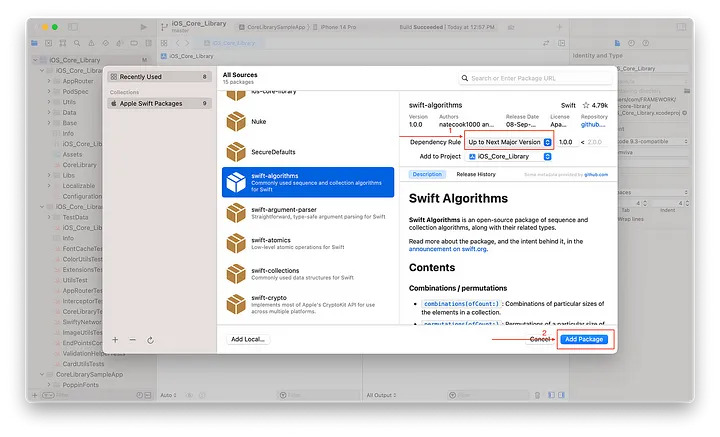Select the Nuke package icon

236,121
